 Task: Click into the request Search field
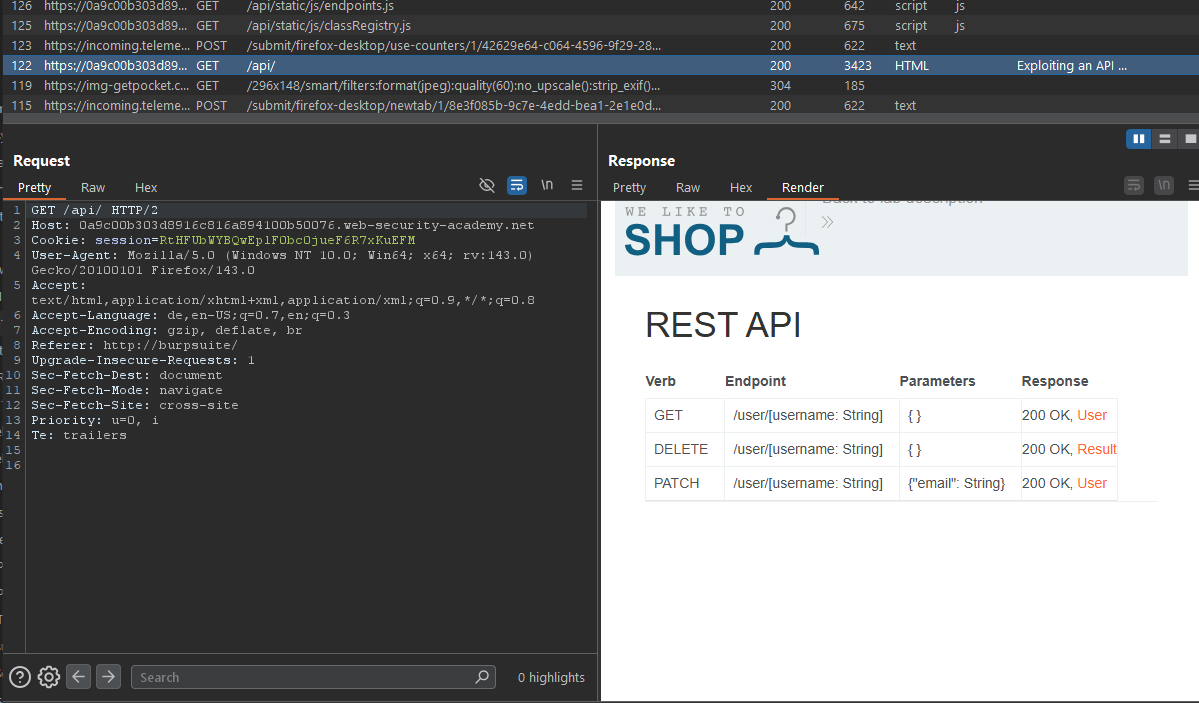[300, 677]
